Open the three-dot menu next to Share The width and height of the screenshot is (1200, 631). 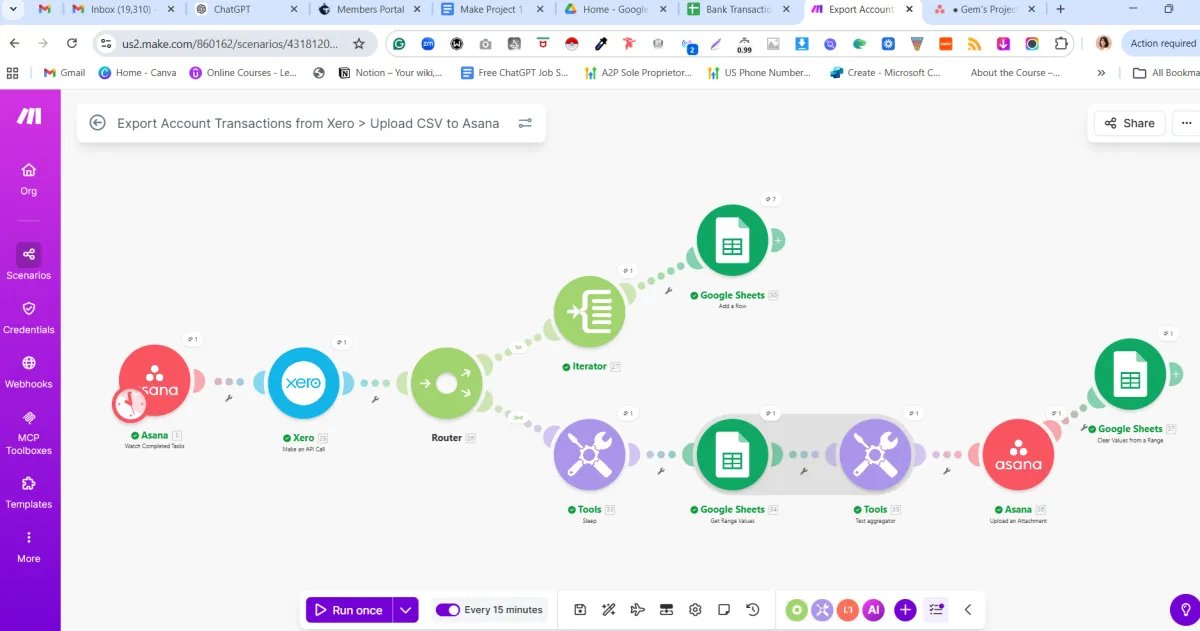tap(1187, 123)
